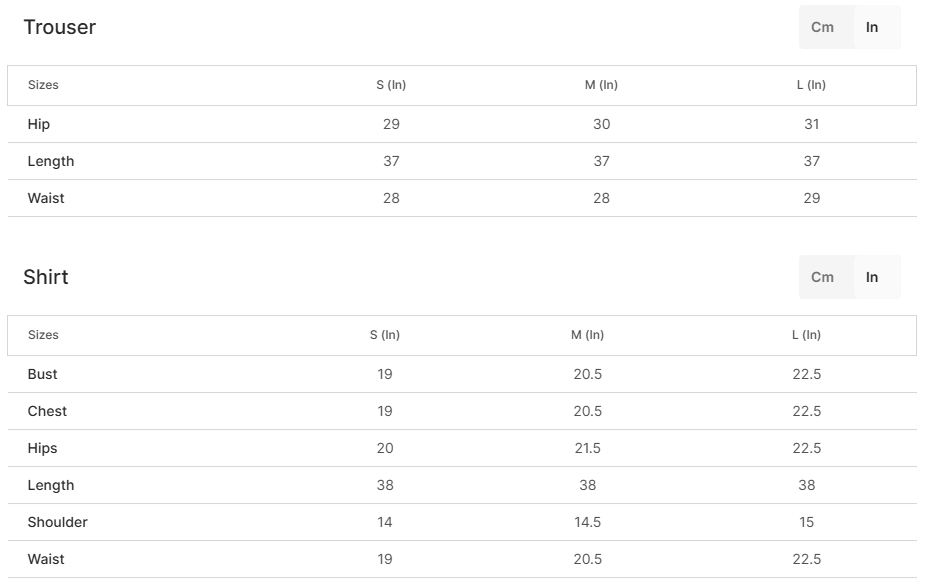Viewport: 926px width, 588px height.
Task: Switch Trouser chart to Cm units
Action: [x=823, y=27]
